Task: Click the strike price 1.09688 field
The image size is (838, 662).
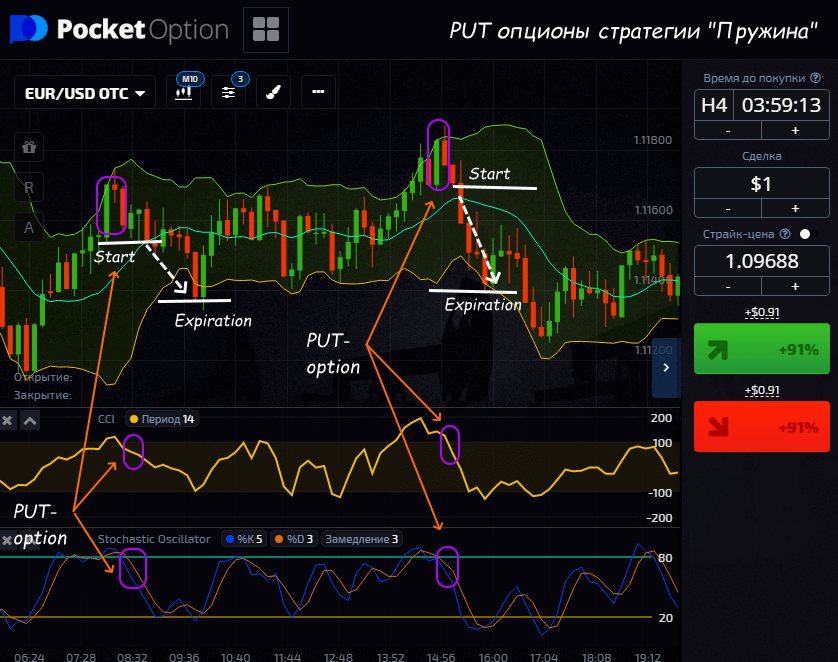Action: 761,261
